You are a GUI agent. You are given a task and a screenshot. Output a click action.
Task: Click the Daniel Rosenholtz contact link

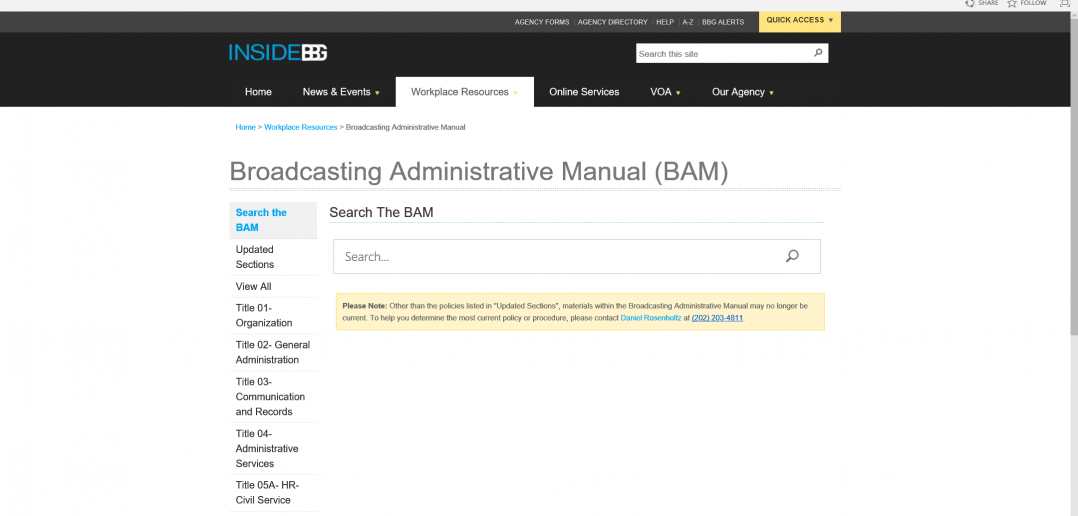(x=650, y=319)
